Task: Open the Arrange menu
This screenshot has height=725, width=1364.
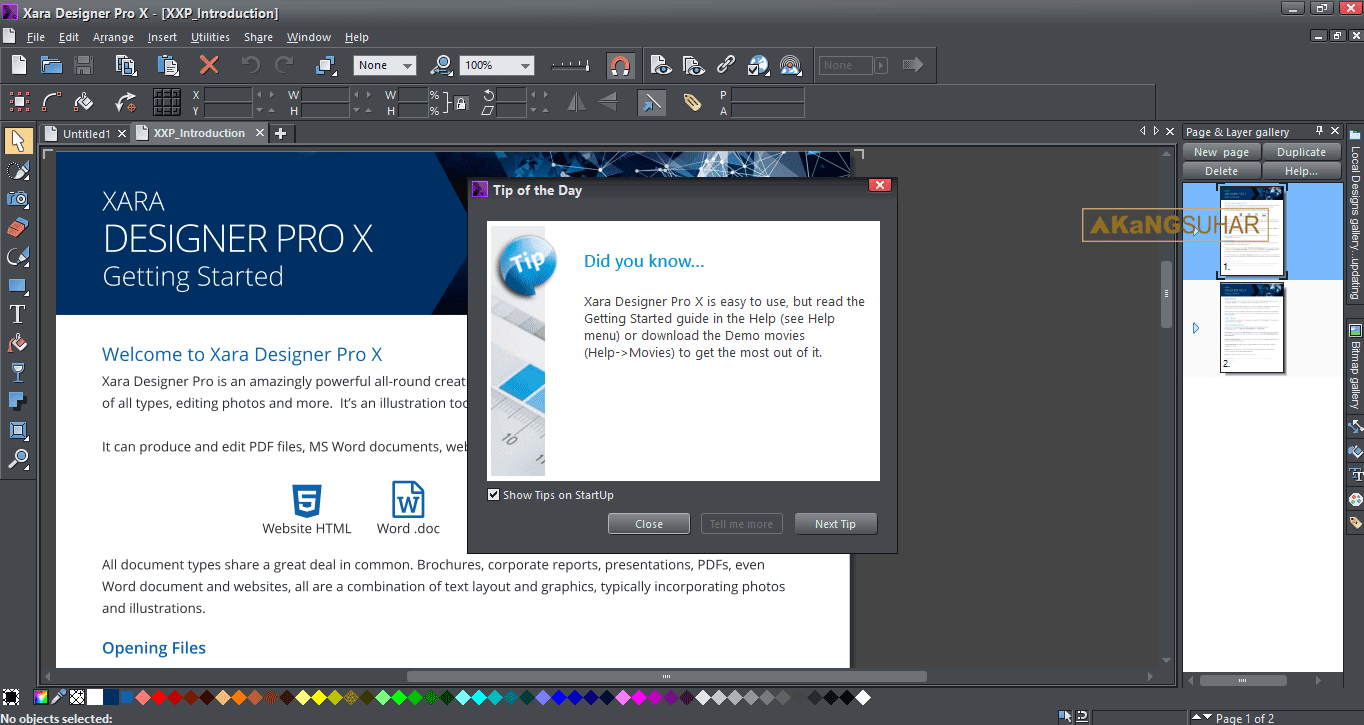Action: pyautogui.click(x=113, y=37)
